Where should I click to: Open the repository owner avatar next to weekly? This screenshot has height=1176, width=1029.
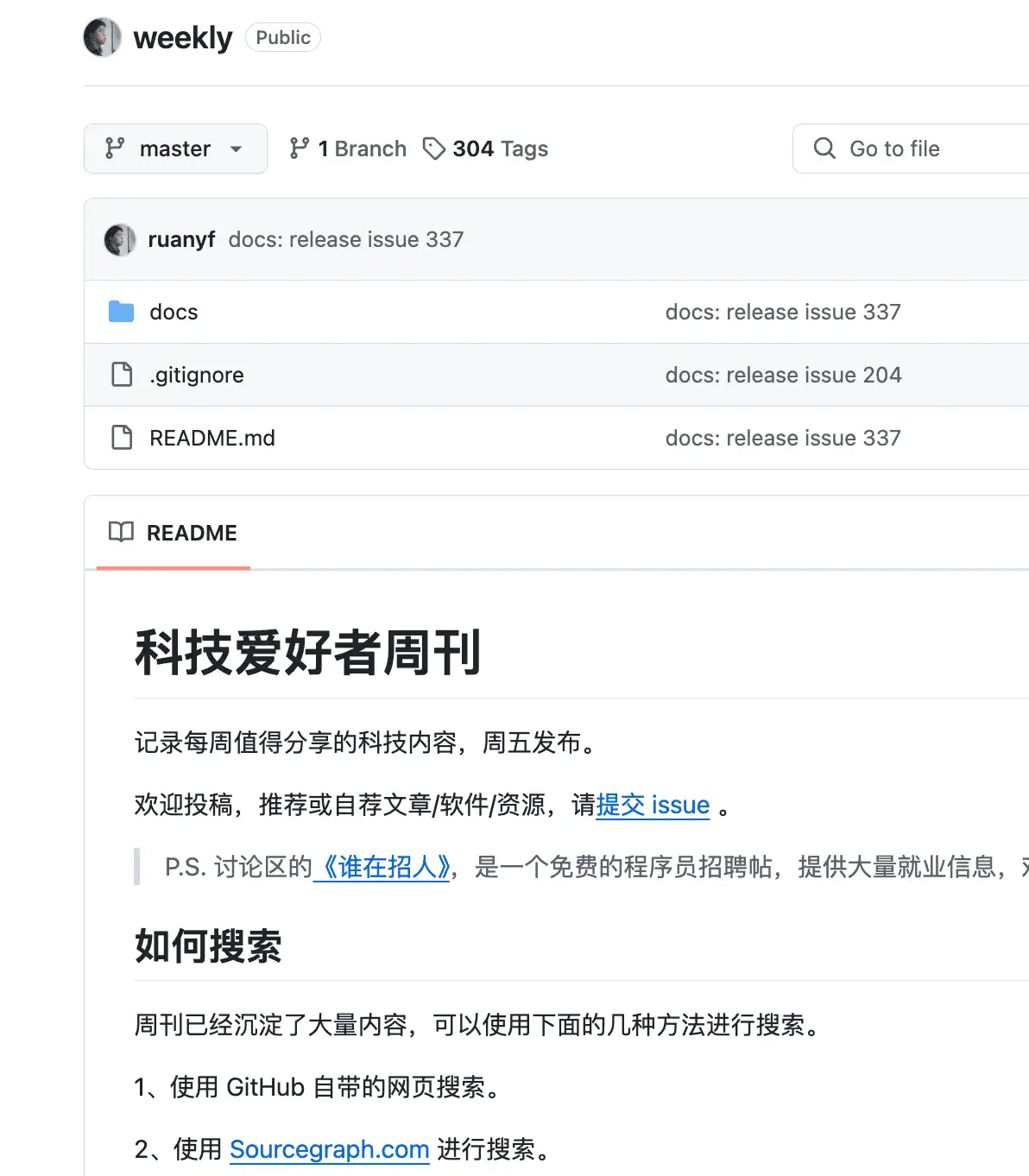click(102, 37)
